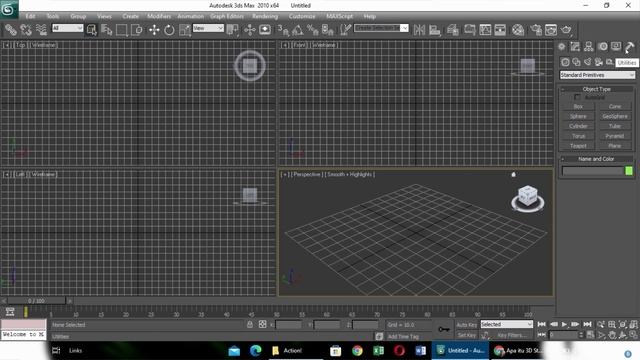This screenshot has width=640, height=360.
Task: Click the Edit Named Selection Sets icon
Action: (345, 30)
